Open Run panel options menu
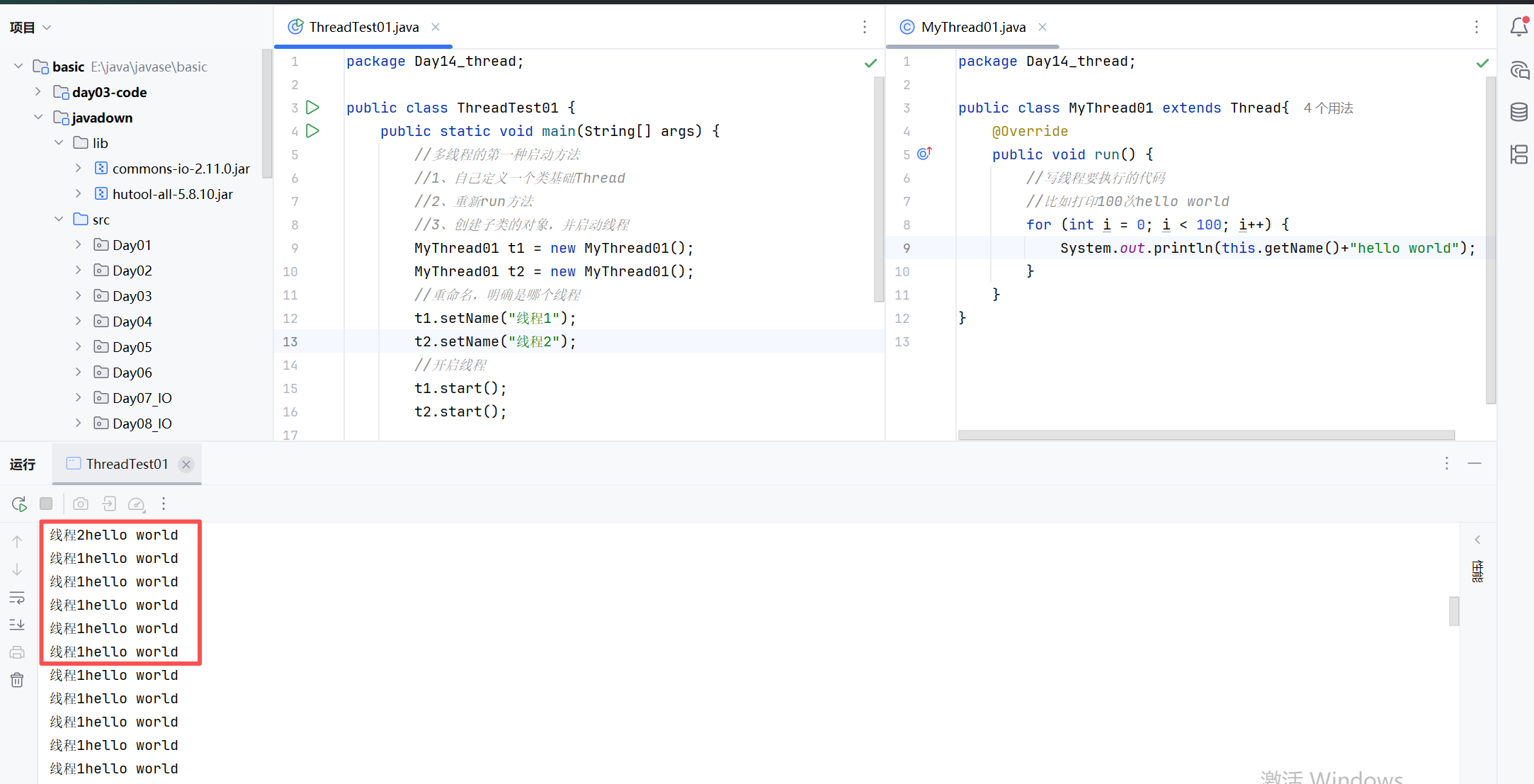This screenshot has height=784, width=1534. (1447, 463)
